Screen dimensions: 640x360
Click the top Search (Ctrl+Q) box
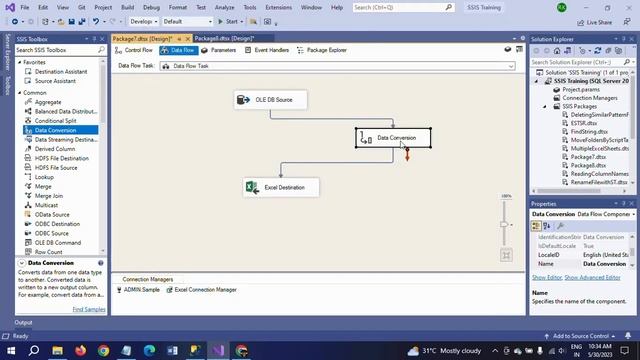(403, 7)
